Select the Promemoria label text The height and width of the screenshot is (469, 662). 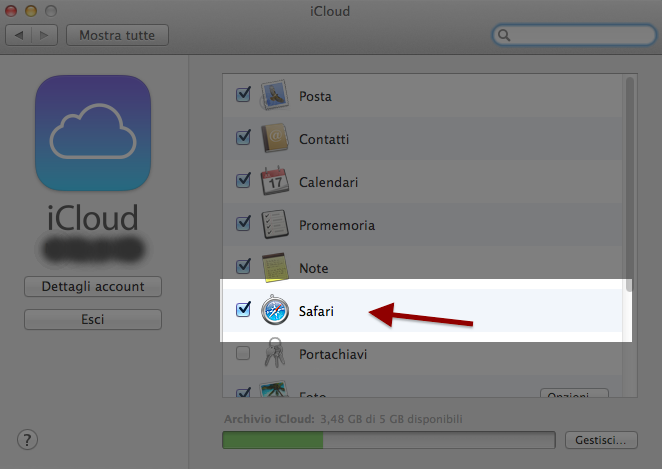click(337, 225)
